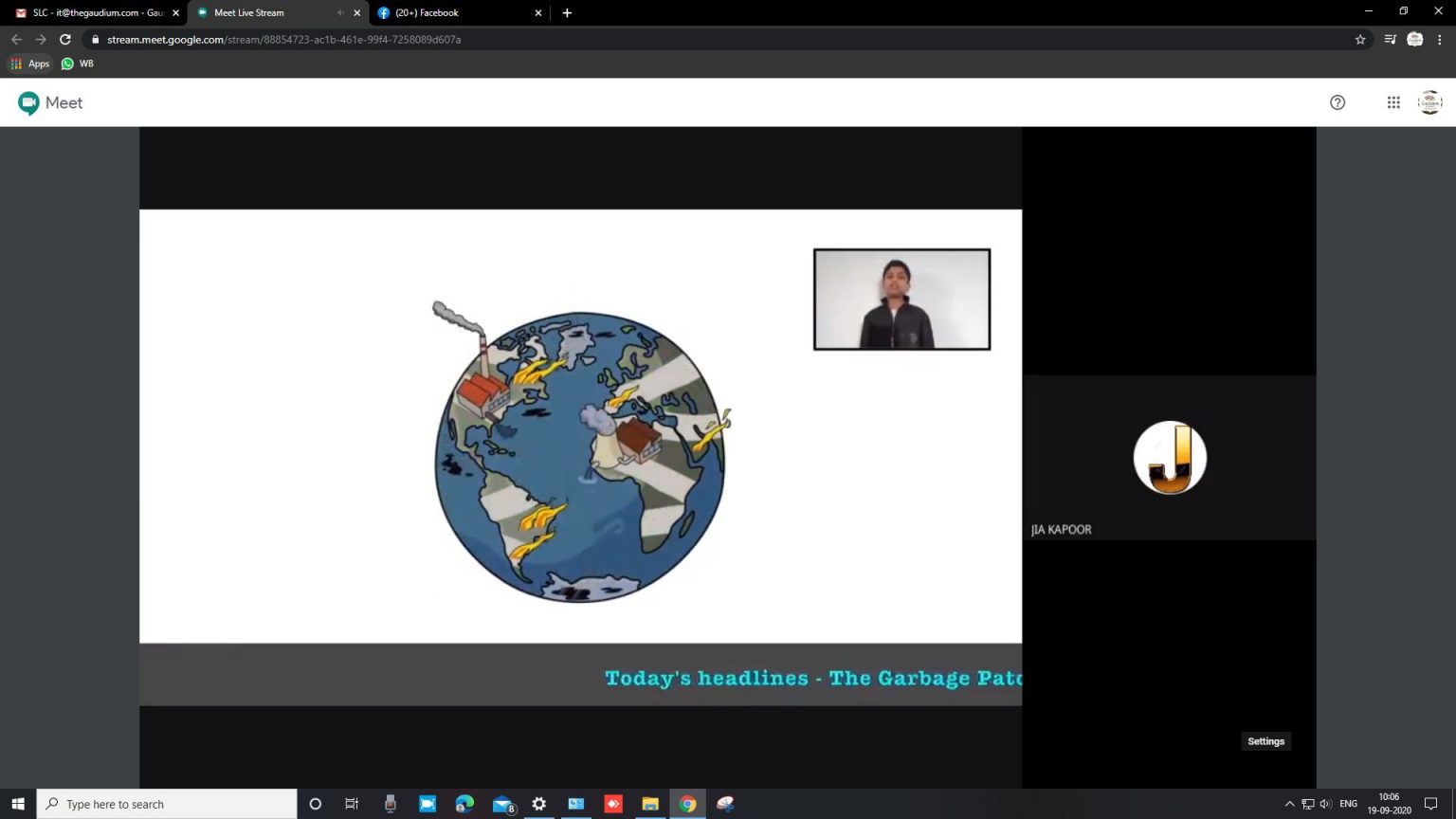Open Chrome media controls icon
1456x819 pixels.
[1390, 40]
